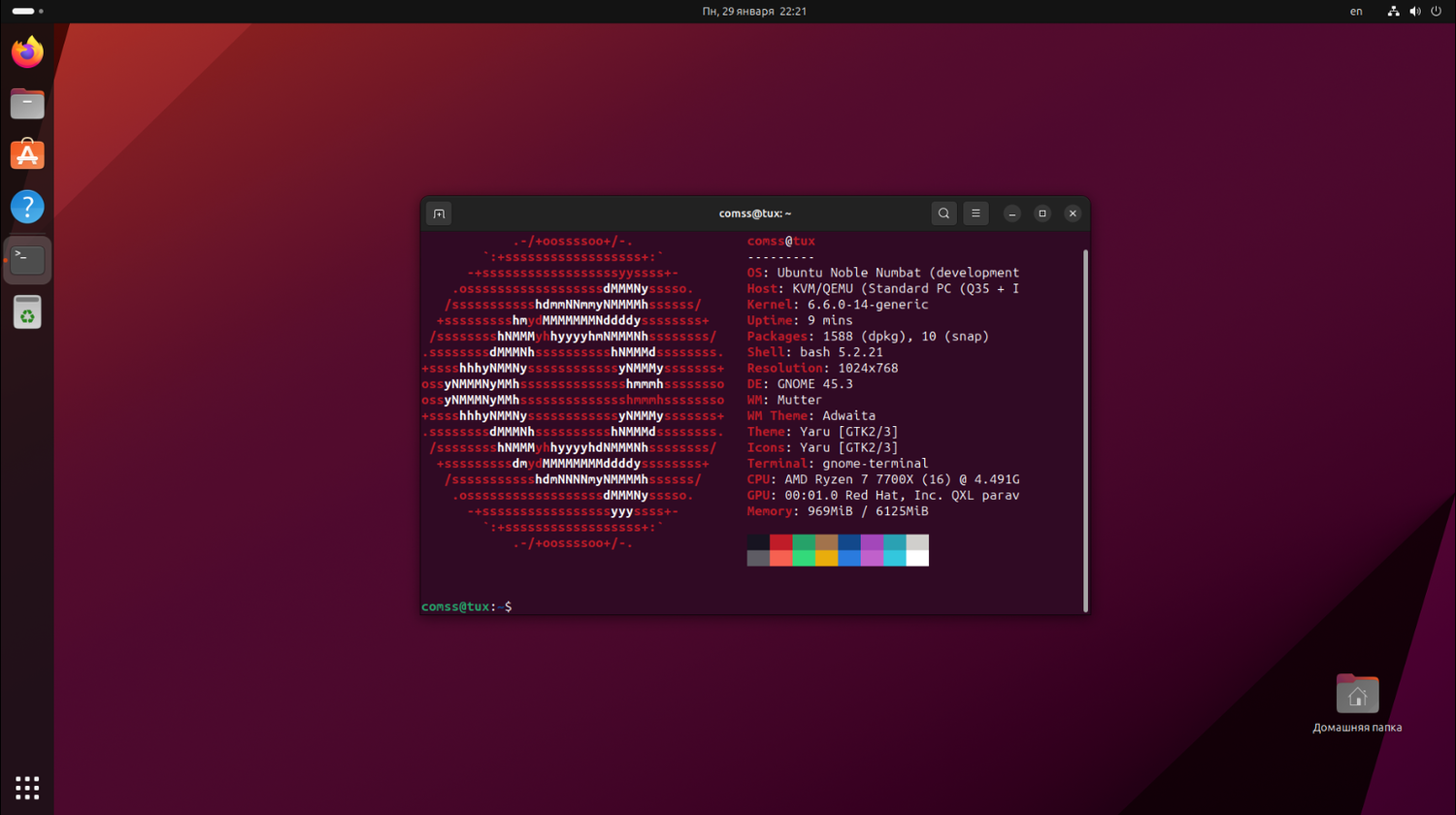1456x815 pixels.
Task: Open a new terminal tab
Action: 439,213
